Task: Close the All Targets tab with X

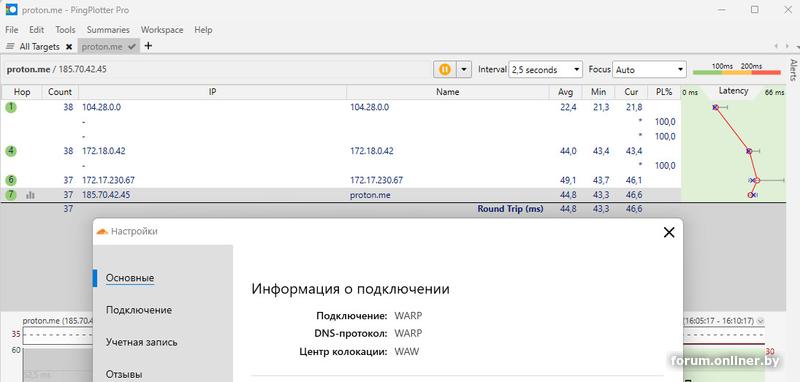Action: coord(69,46)
